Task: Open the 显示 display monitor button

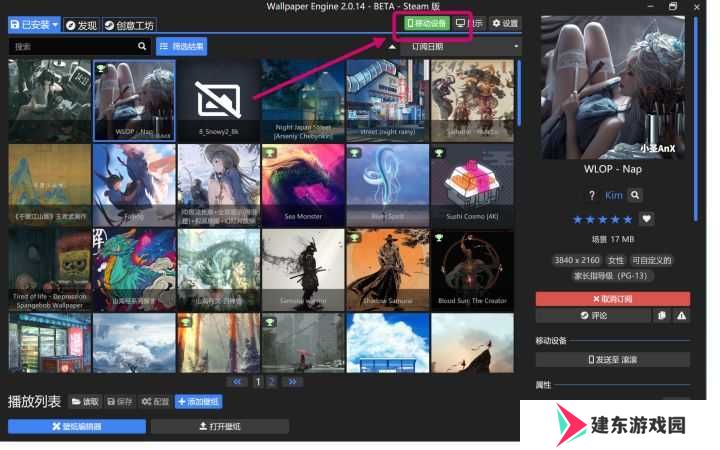Action: tap(468, 23)
